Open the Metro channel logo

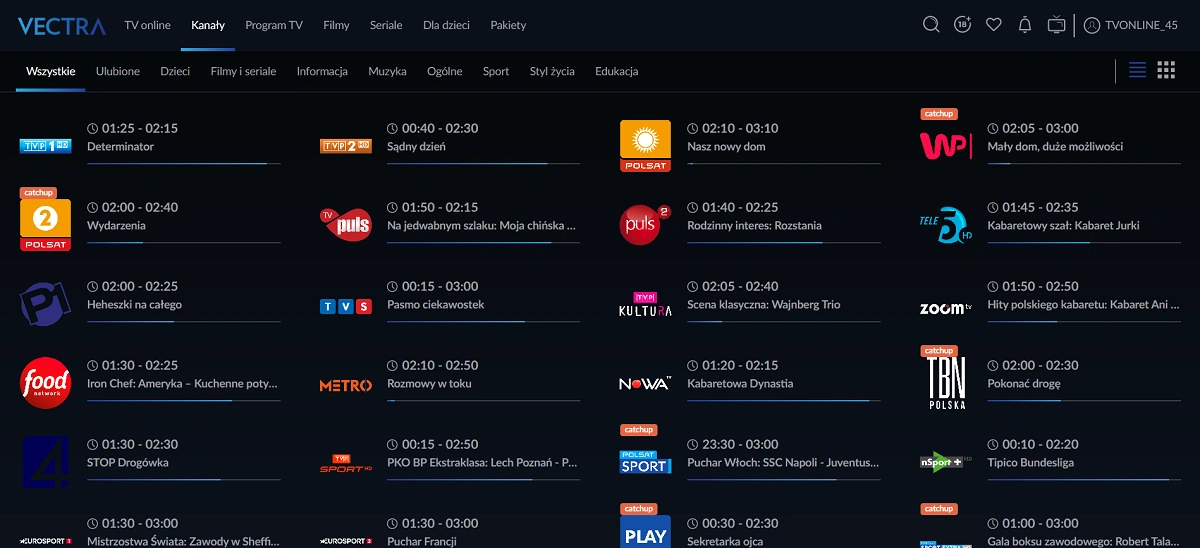pyautogui.click(x=345, y=385)
